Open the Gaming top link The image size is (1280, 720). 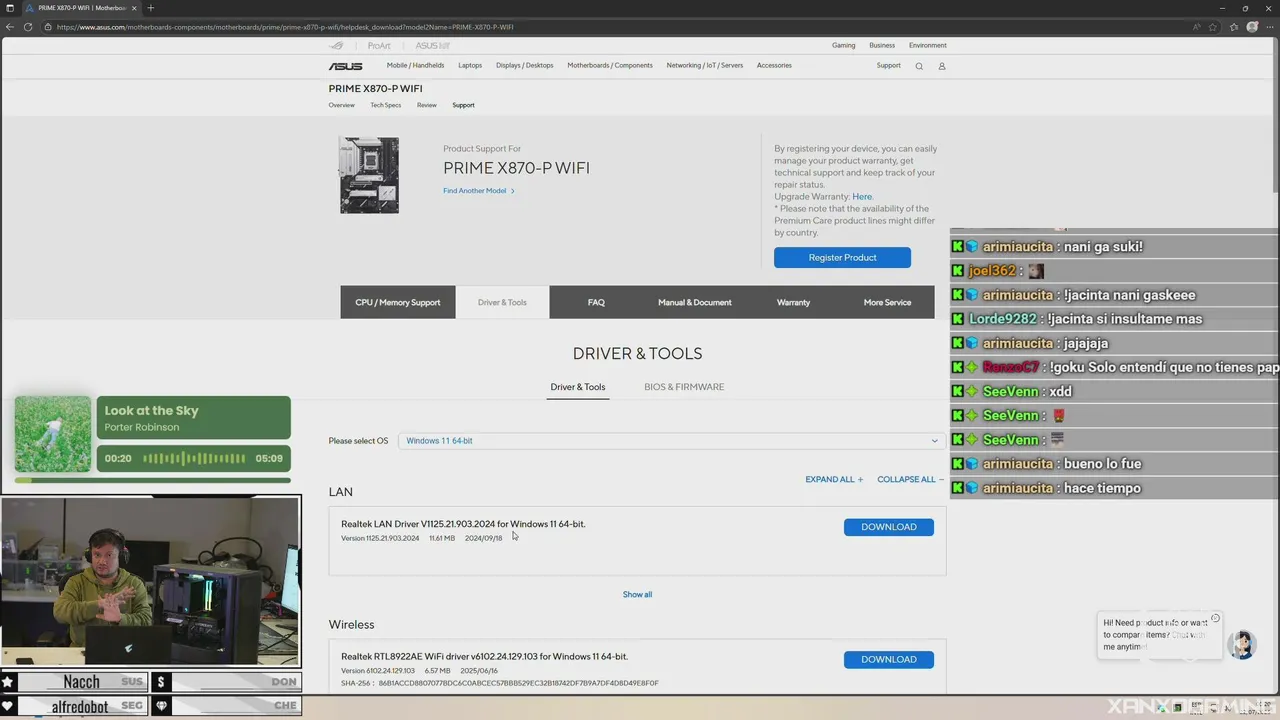844,45
